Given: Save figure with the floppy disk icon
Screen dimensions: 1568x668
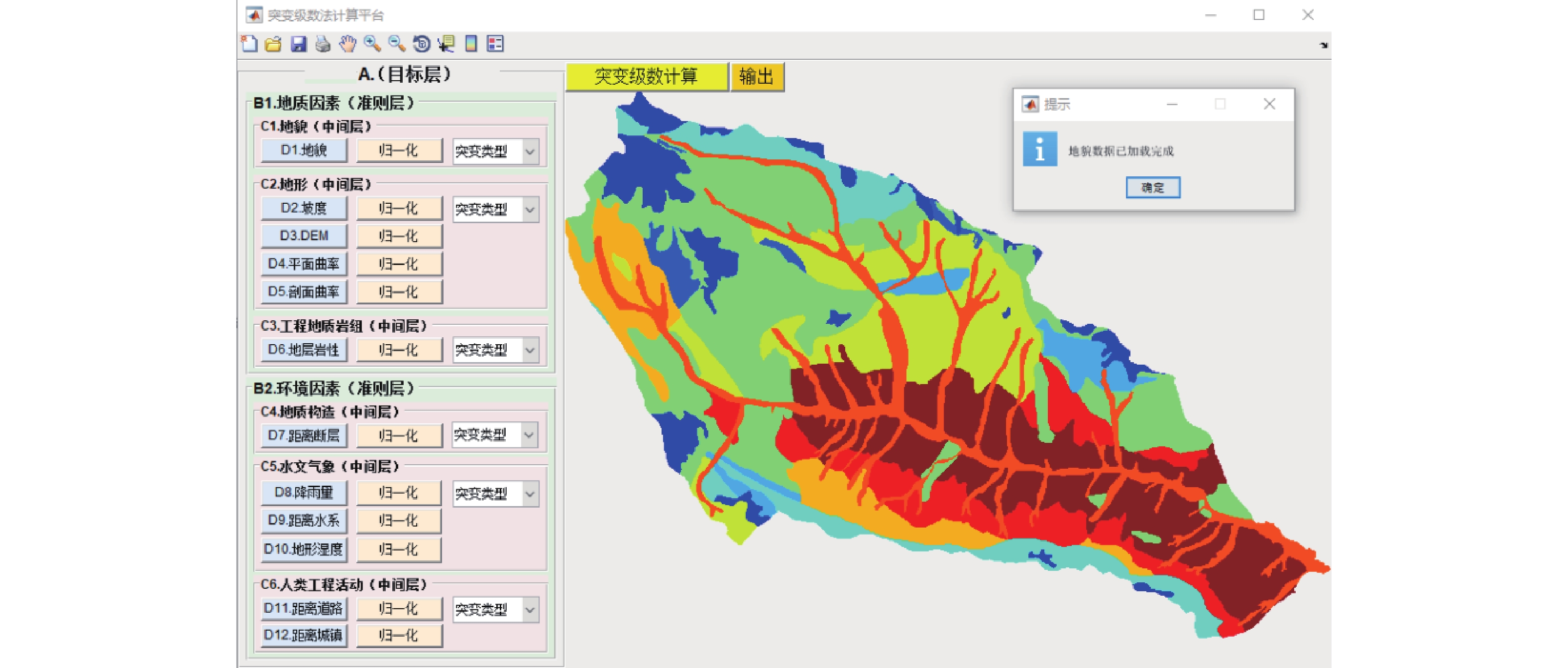Looking at the screenshot, I should point(298,44).
